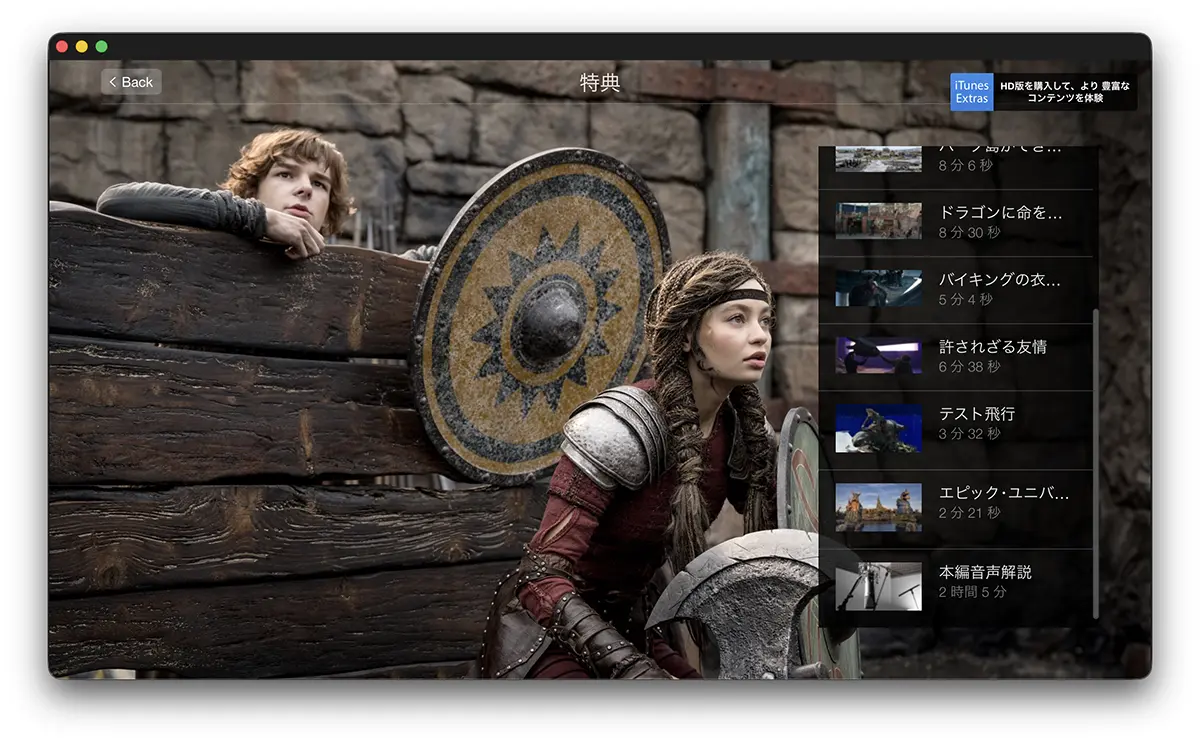This screenshot has width=1200, height=743.
Task: Click the iTunes Extras badge
Action: pos(970,92)
